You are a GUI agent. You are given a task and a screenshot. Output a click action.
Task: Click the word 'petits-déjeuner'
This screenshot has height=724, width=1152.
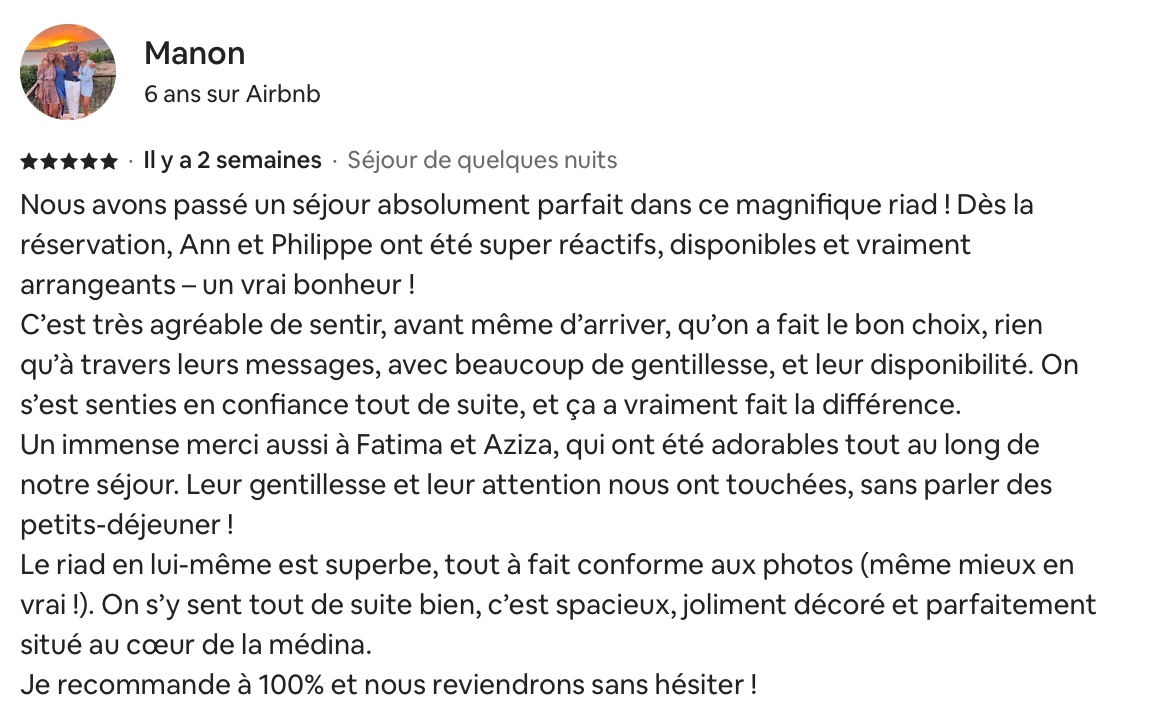120,525
